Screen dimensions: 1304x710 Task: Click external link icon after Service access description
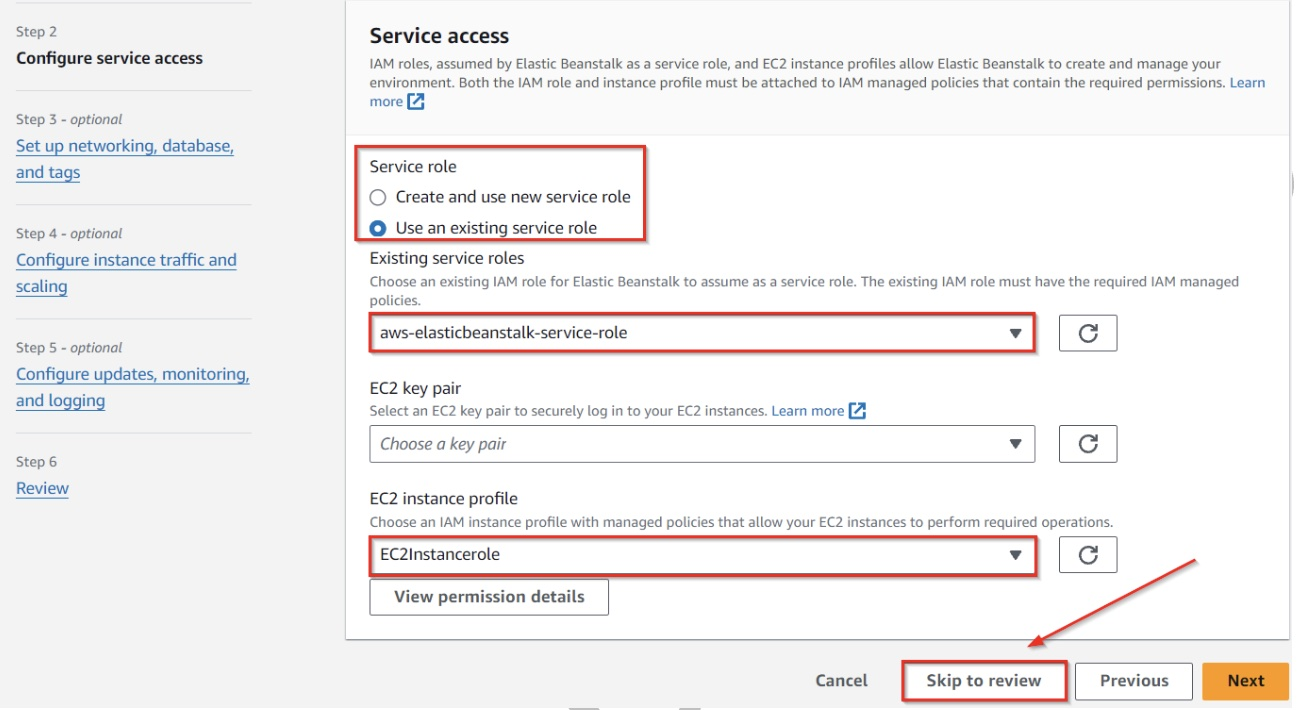[x=416, y=102]
